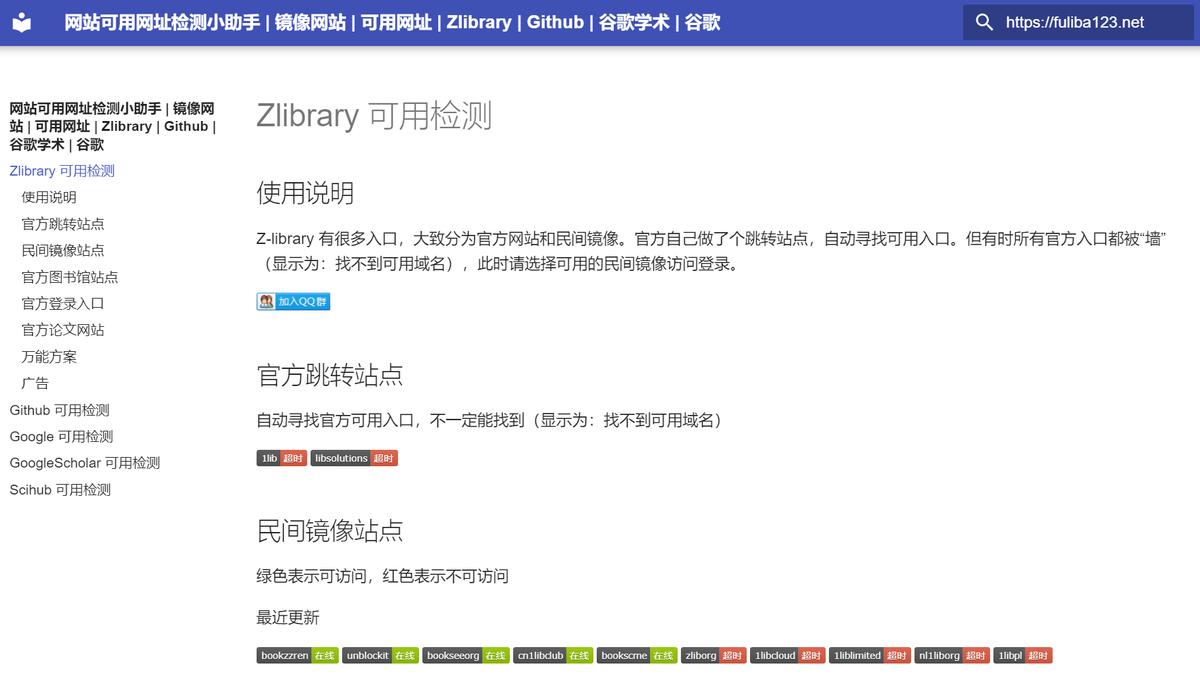The width and height of the screenshot is (1200, 678).
Task: Click the zliborg 超时 badge
Action: pyautogui.click(x=714, y=656)
